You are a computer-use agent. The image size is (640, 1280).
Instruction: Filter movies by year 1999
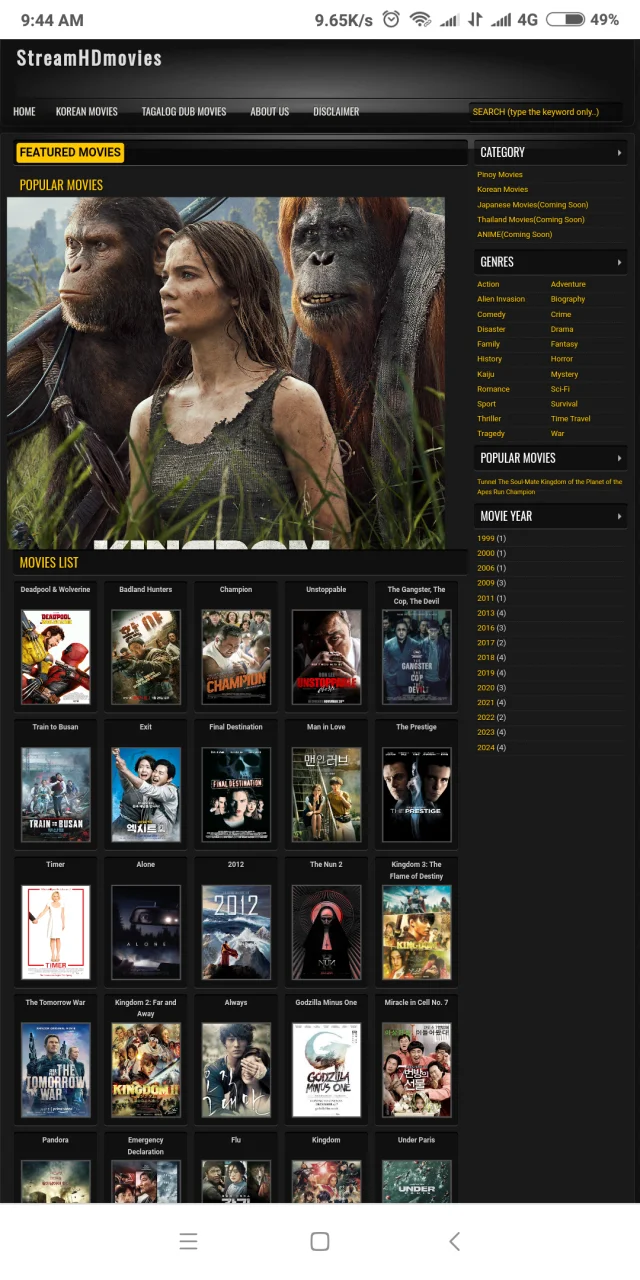[x=486, y=538]
